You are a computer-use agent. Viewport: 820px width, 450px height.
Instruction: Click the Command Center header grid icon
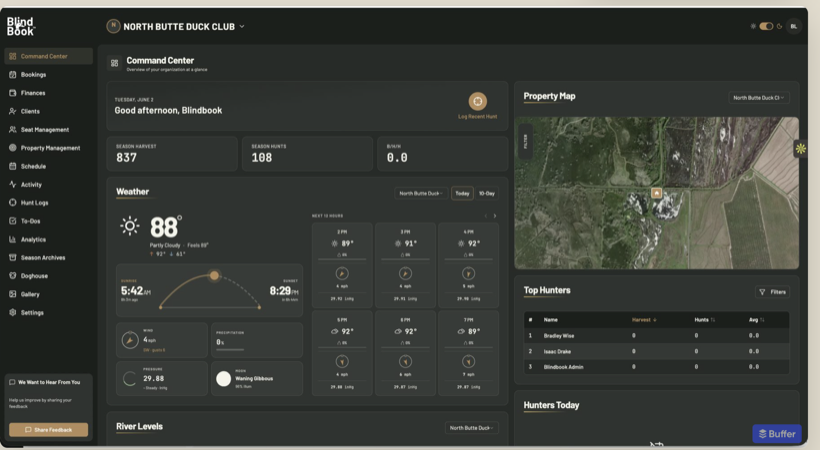[x=115, y=63]
